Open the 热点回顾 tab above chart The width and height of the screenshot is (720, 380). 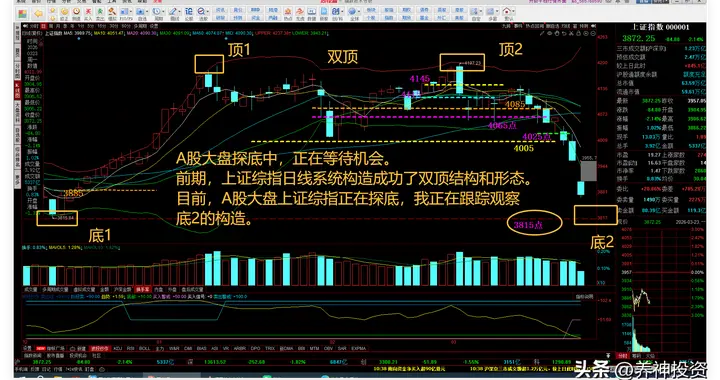pyautogui.click(x=534, y=26)
